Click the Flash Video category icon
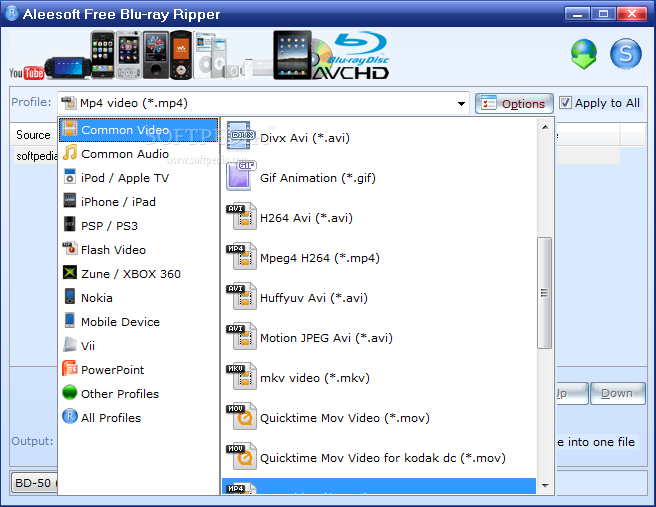Image resolution: width=656 pixels, height=507 pixels. pos(70,249)
